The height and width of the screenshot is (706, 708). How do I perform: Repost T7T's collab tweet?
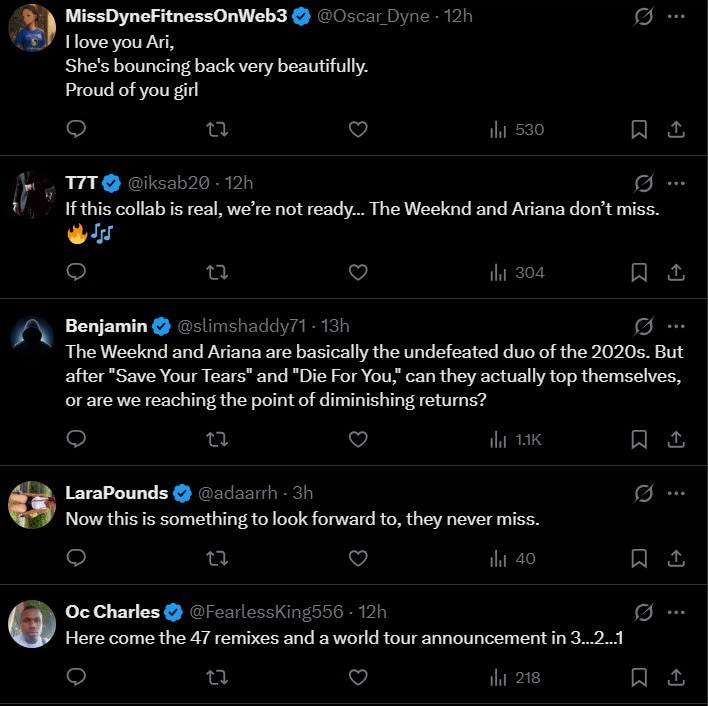217,272
